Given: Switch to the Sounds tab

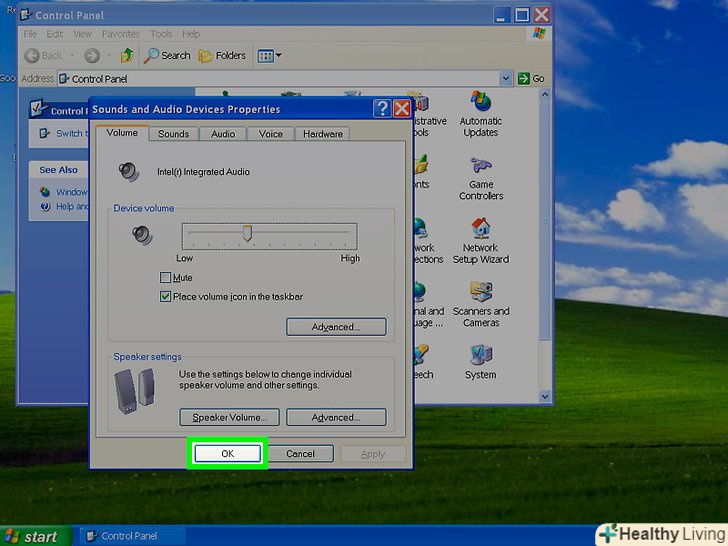Looking at the screenshot, I should tap(173, 134).
